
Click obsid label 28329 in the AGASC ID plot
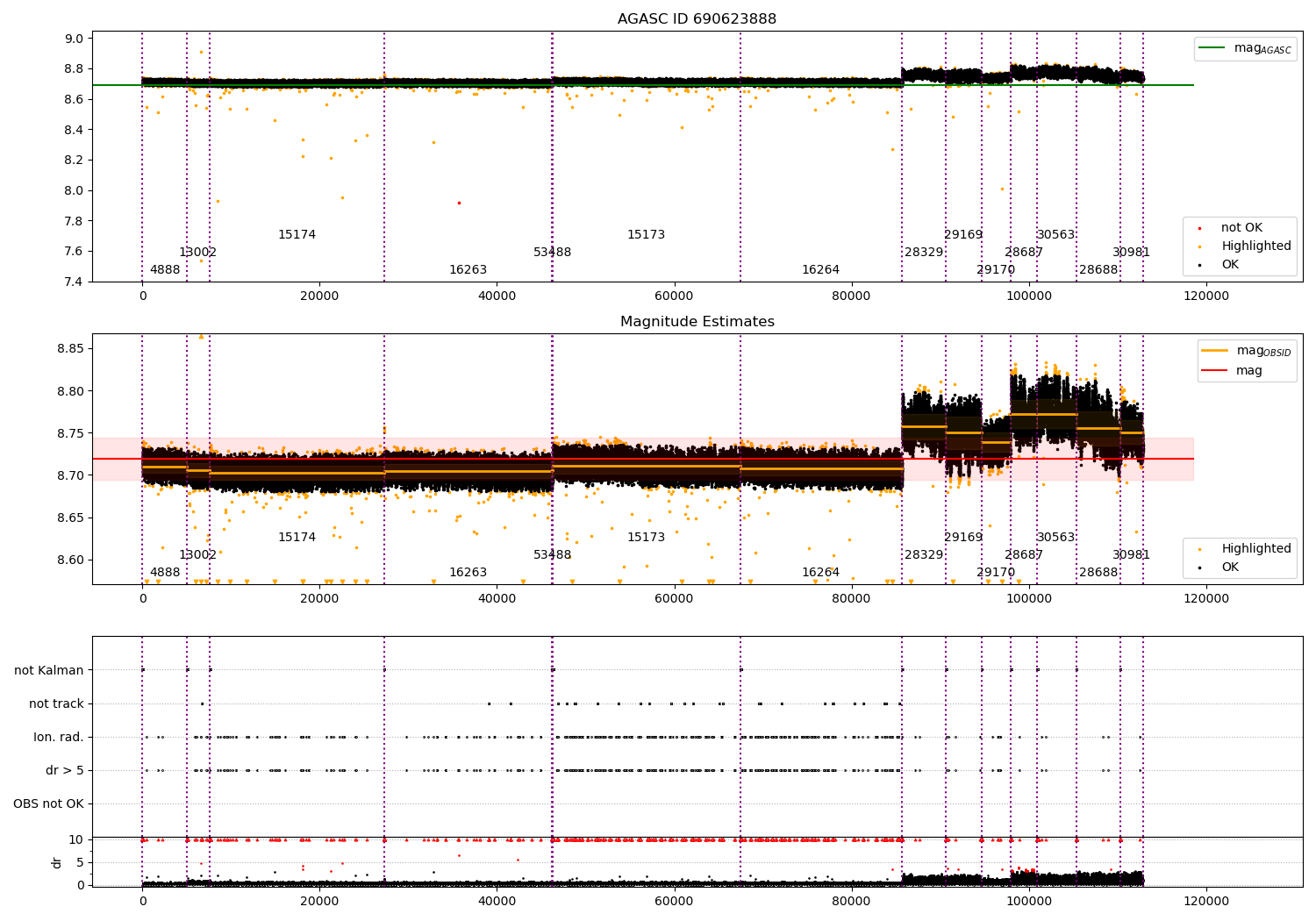pyautogui.click(x=924, y=253)
